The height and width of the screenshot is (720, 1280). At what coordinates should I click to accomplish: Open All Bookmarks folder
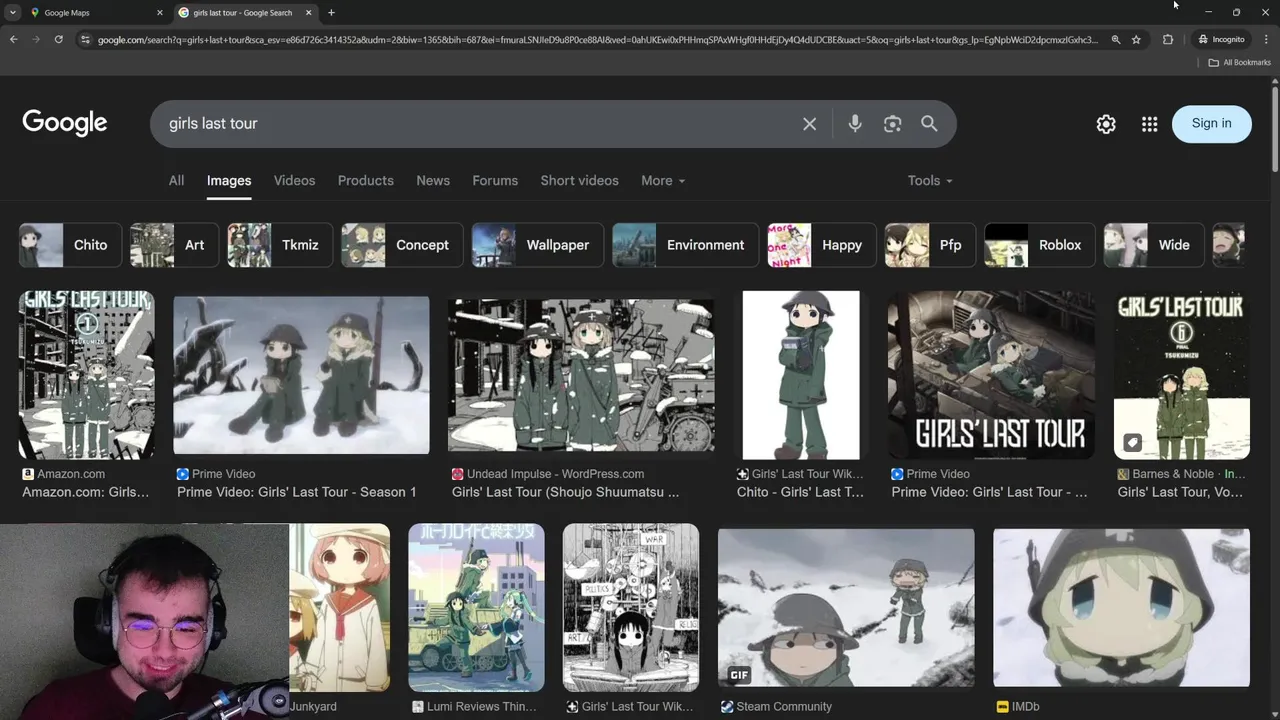tap(1239, 62)
